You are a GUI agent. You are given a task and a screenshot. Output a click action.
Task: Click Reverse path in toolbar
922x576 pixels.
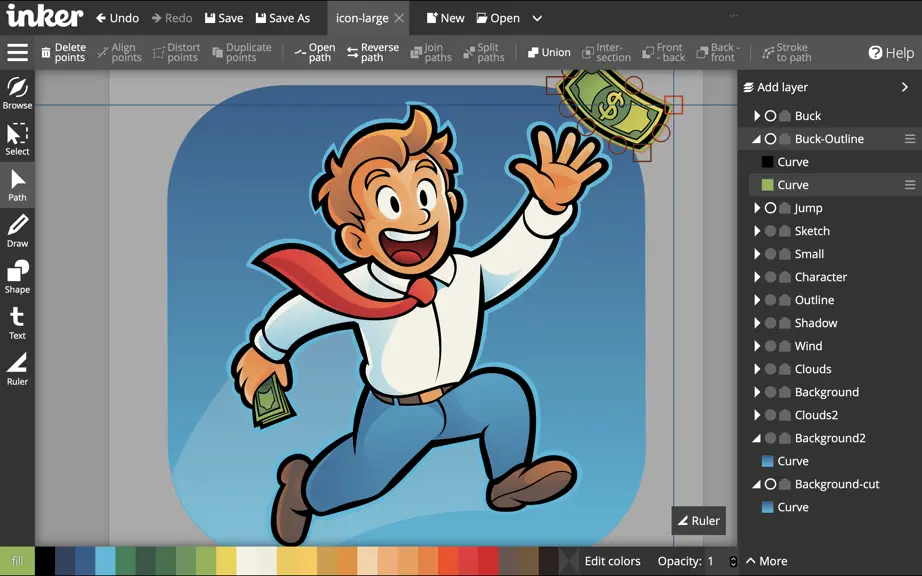tap(373, 52)
